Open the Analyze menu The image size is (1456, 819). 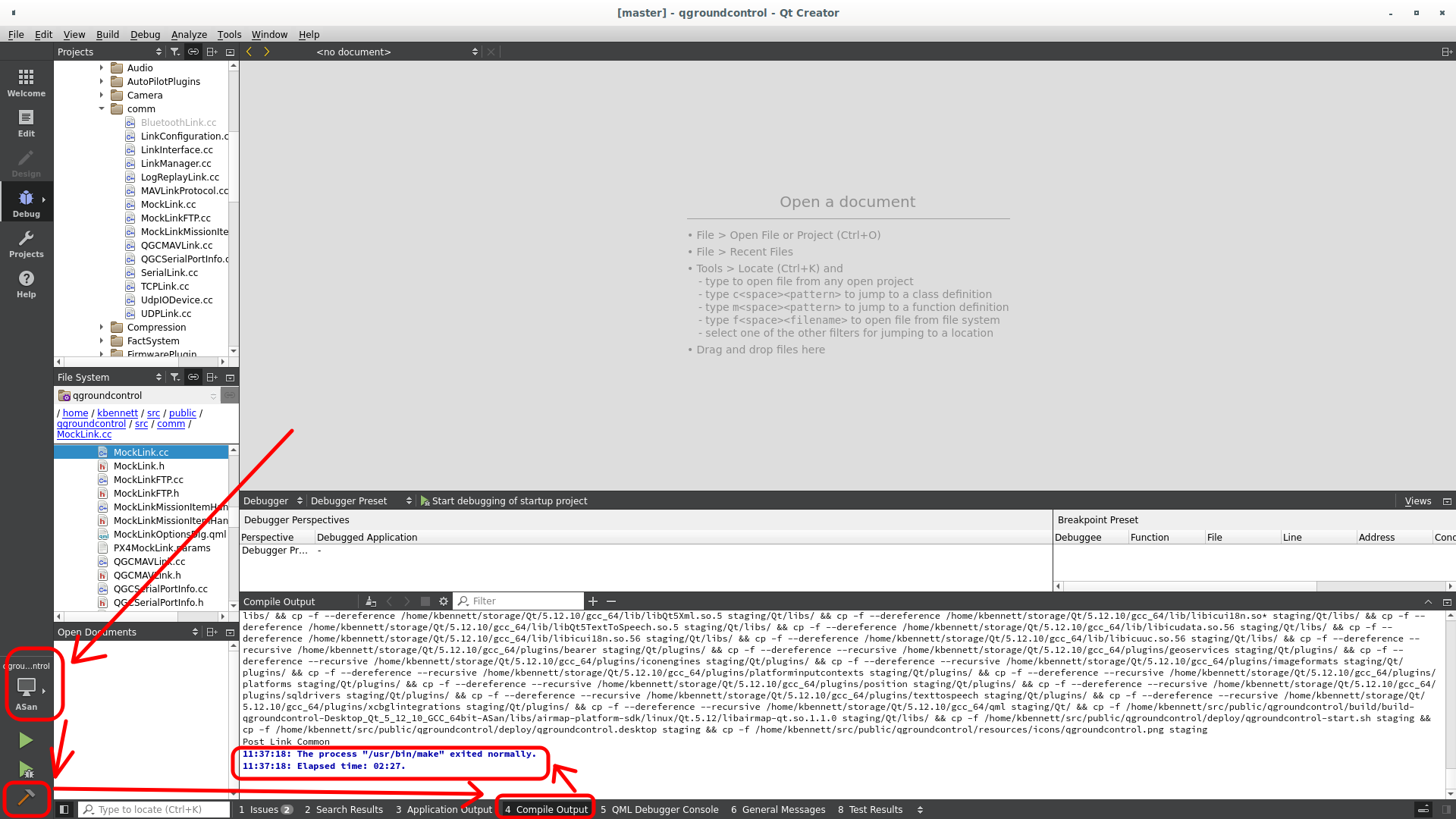coord(189,34)
